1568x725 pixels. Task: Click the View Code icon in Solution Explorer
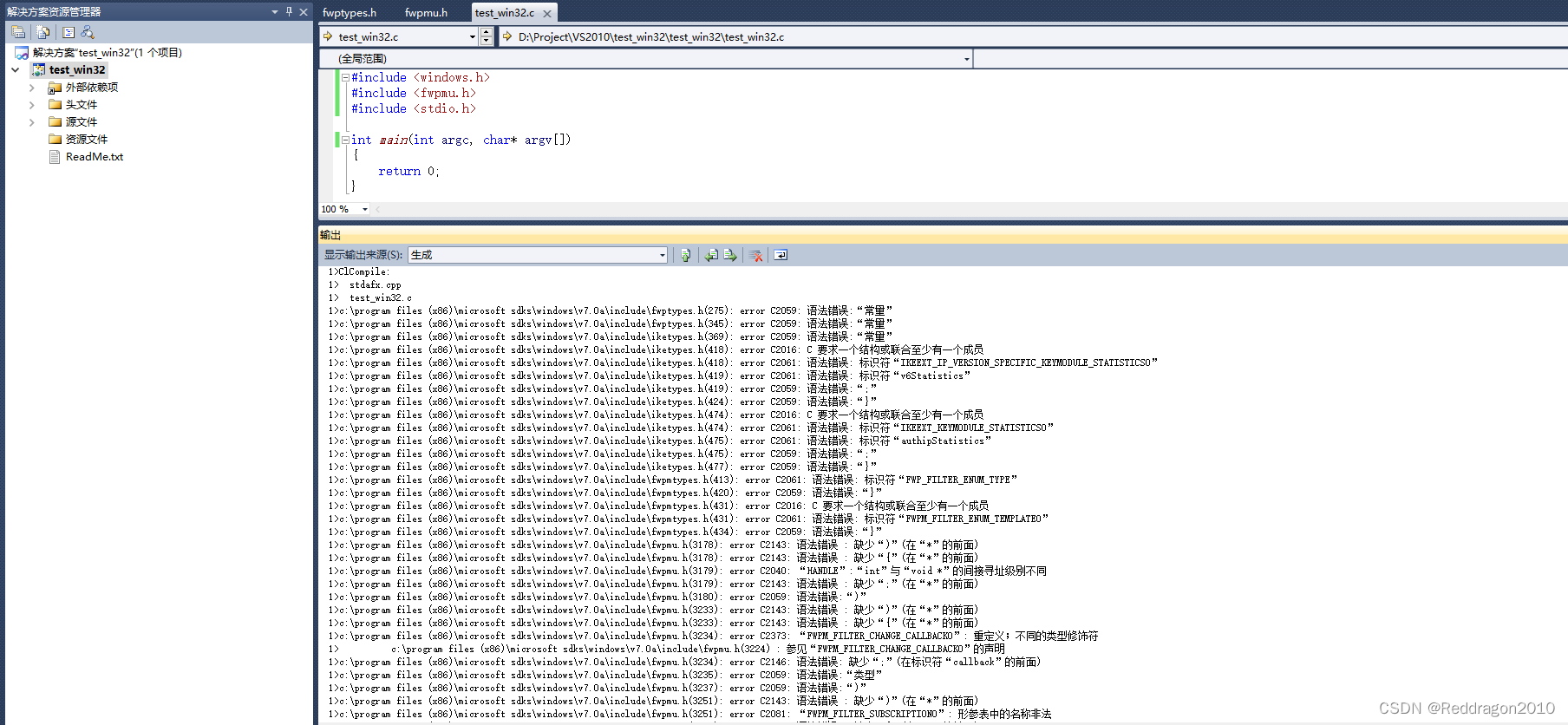click(69, 32)
